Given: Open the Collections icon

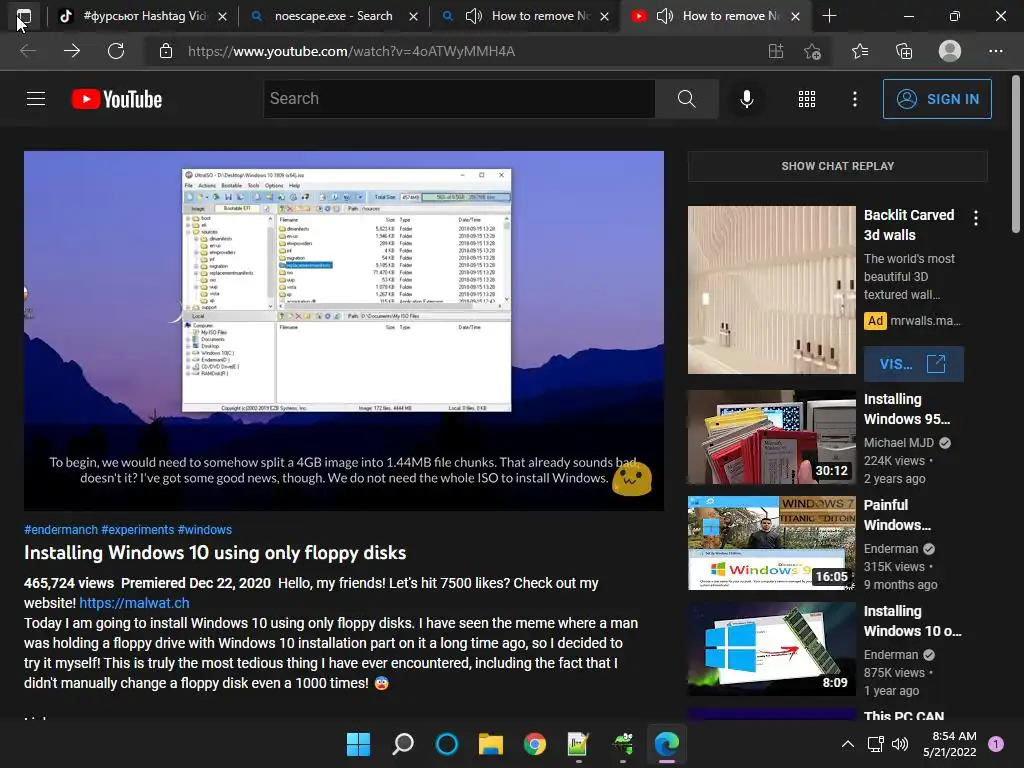Looking at the screenshot, I should (904, 51).
